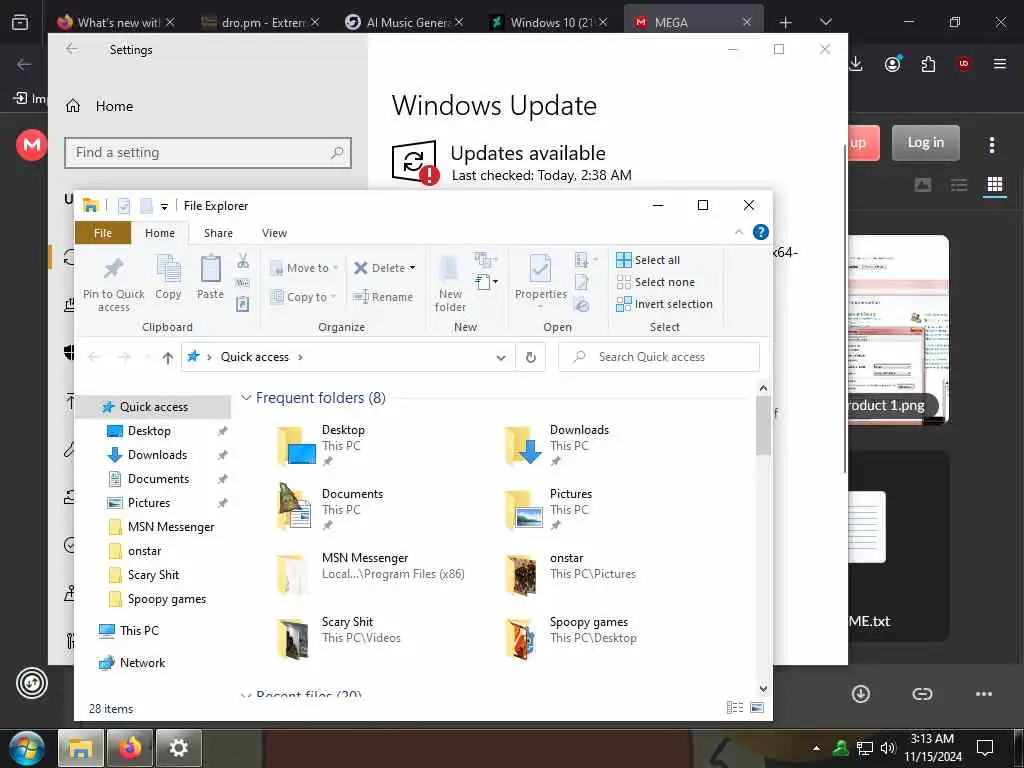Switch MEGA to grid view
This screenshot has width=1024, height=768.
click(995, 185)
